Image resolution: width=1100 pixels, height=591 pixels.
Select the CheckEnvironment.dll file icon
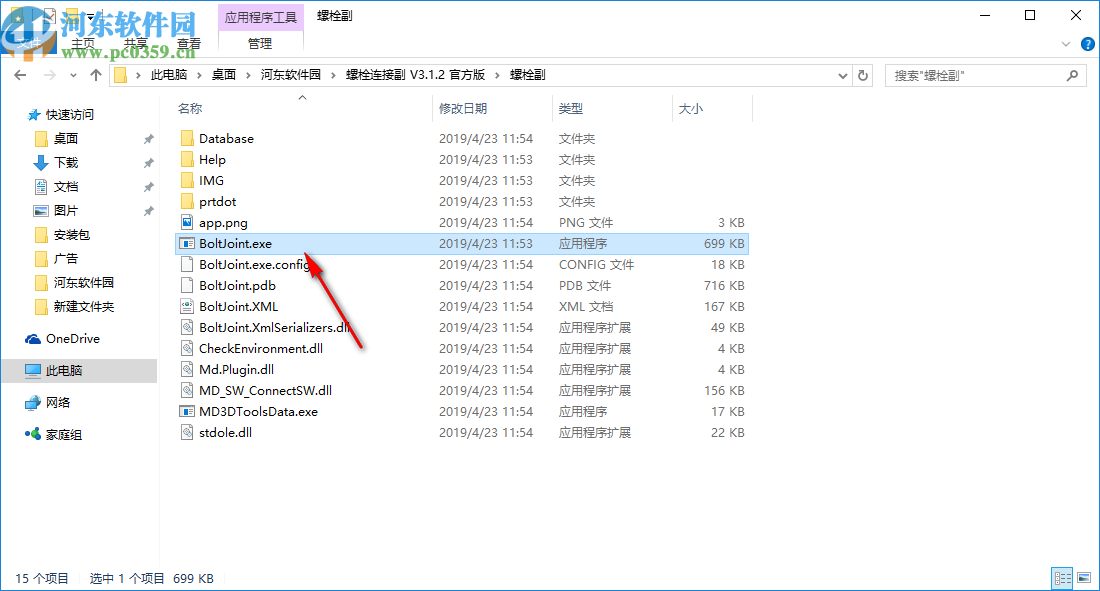coord(187,349)
